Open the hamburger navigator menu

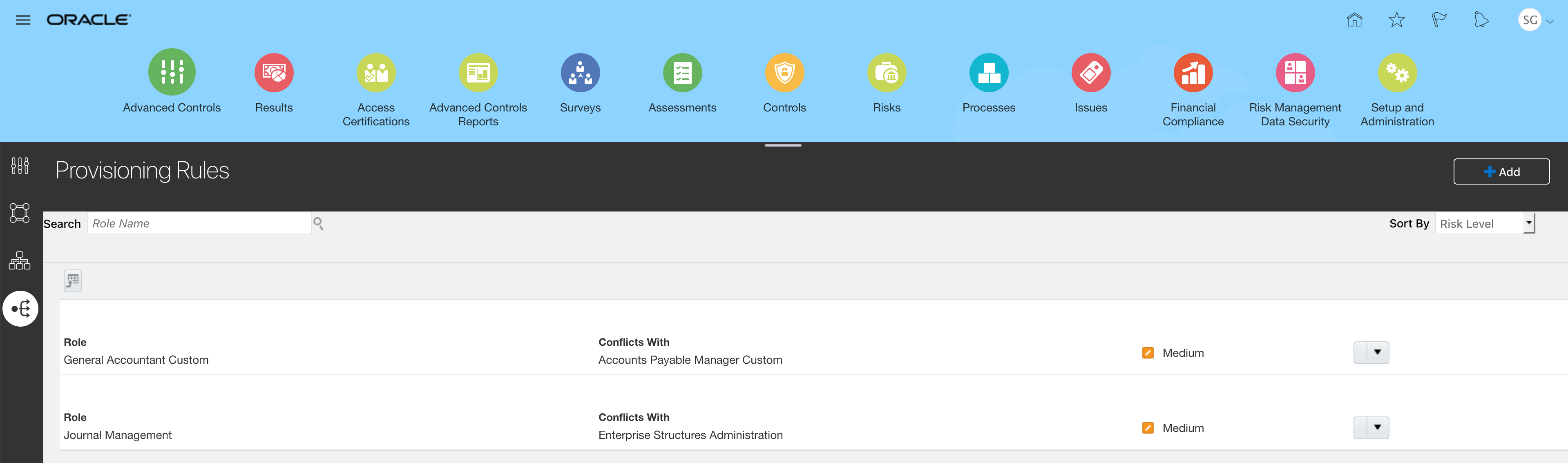[23, 20]
